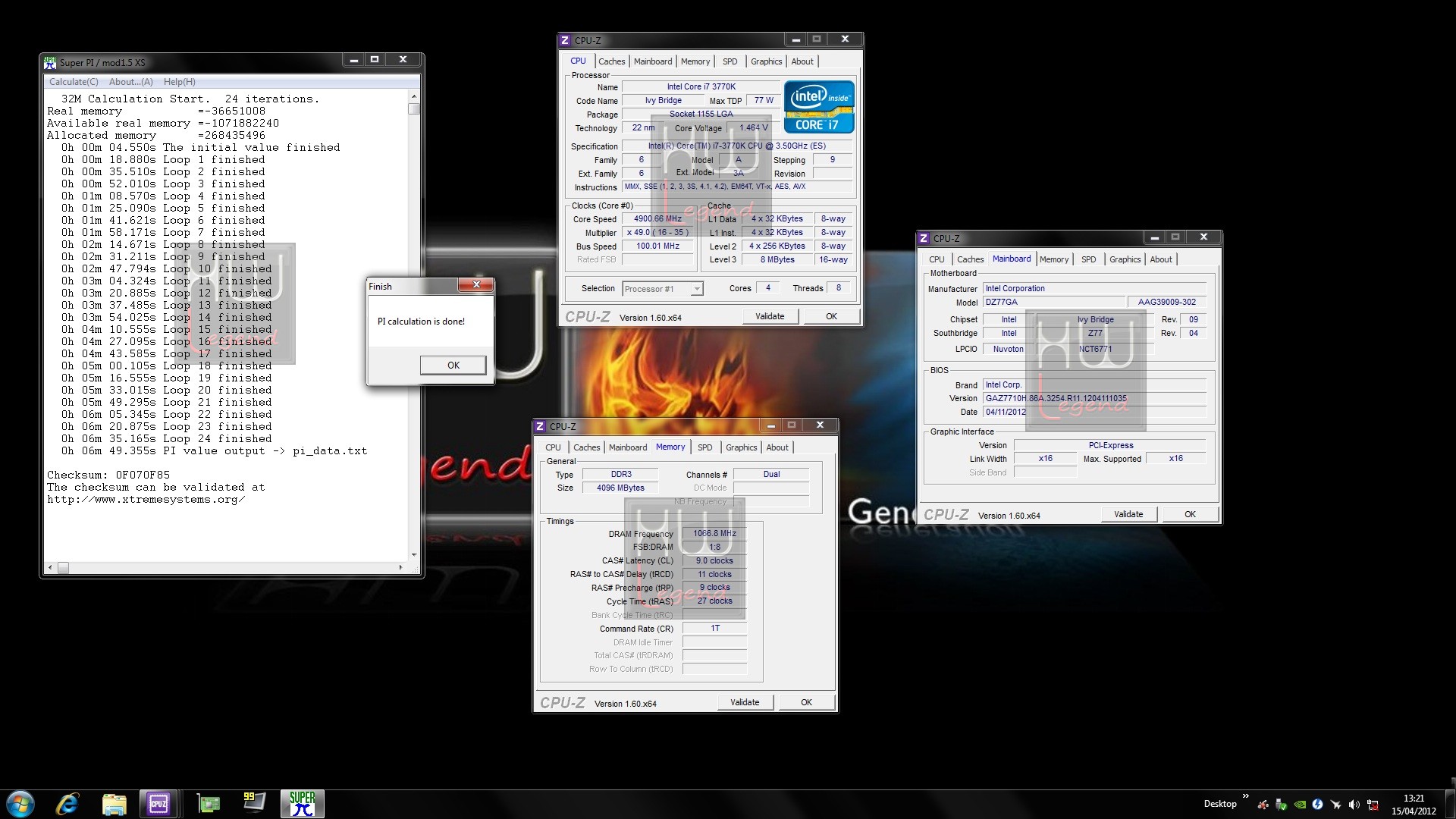Viewport: 1456px width, 819px height.
Task: Click the Z icon of the Mainboard CPU-Z window
Action: click(924, 238)
